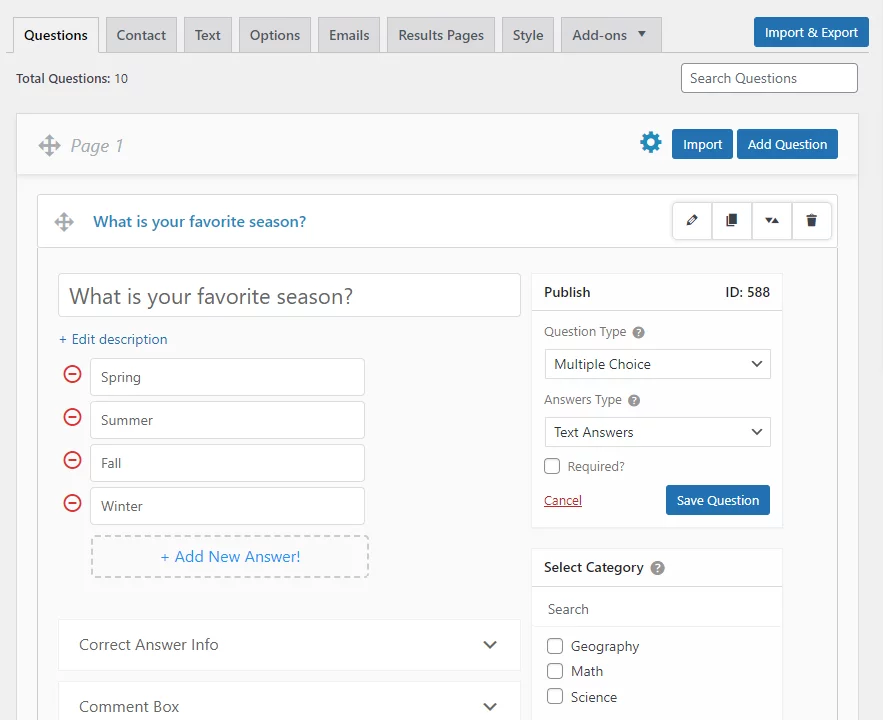Click the duplicate question icon
Image resolution: width=883 pixels, height=720 pixels.
[x=732, y=221]
